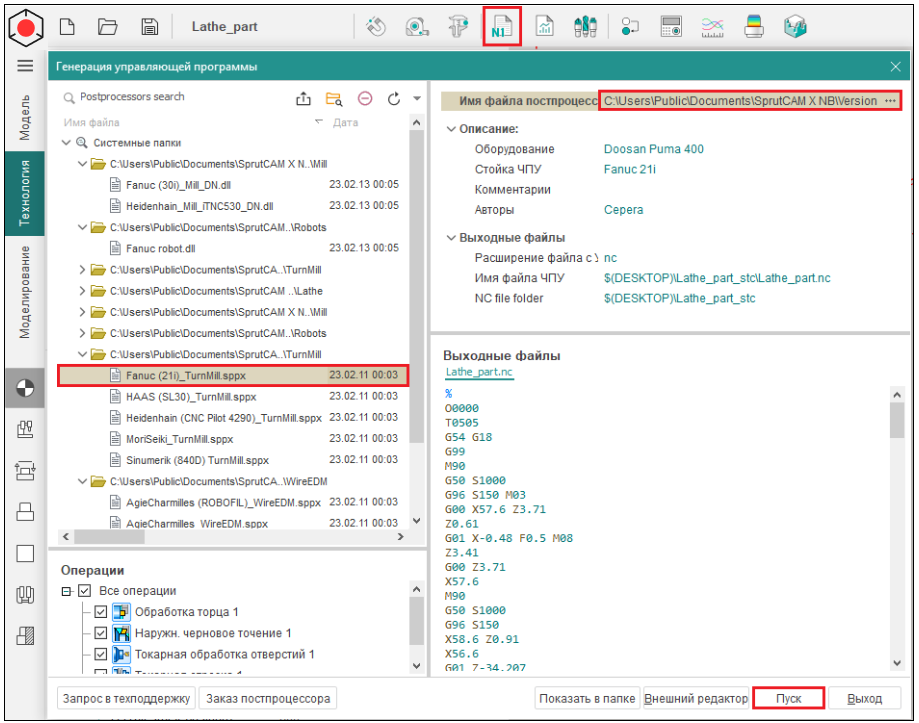The image size is (919, 723).
Task: Click the save project floppy disk icon
Action: coord(150,27)
